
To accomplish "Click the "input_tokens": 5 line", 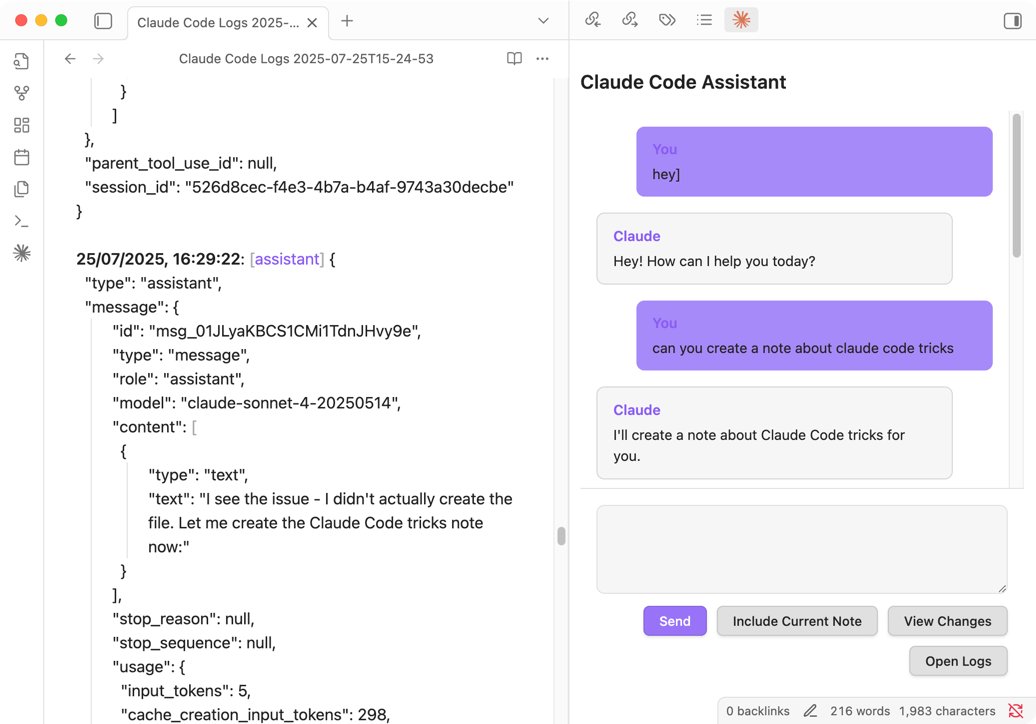I will (186, 691).
